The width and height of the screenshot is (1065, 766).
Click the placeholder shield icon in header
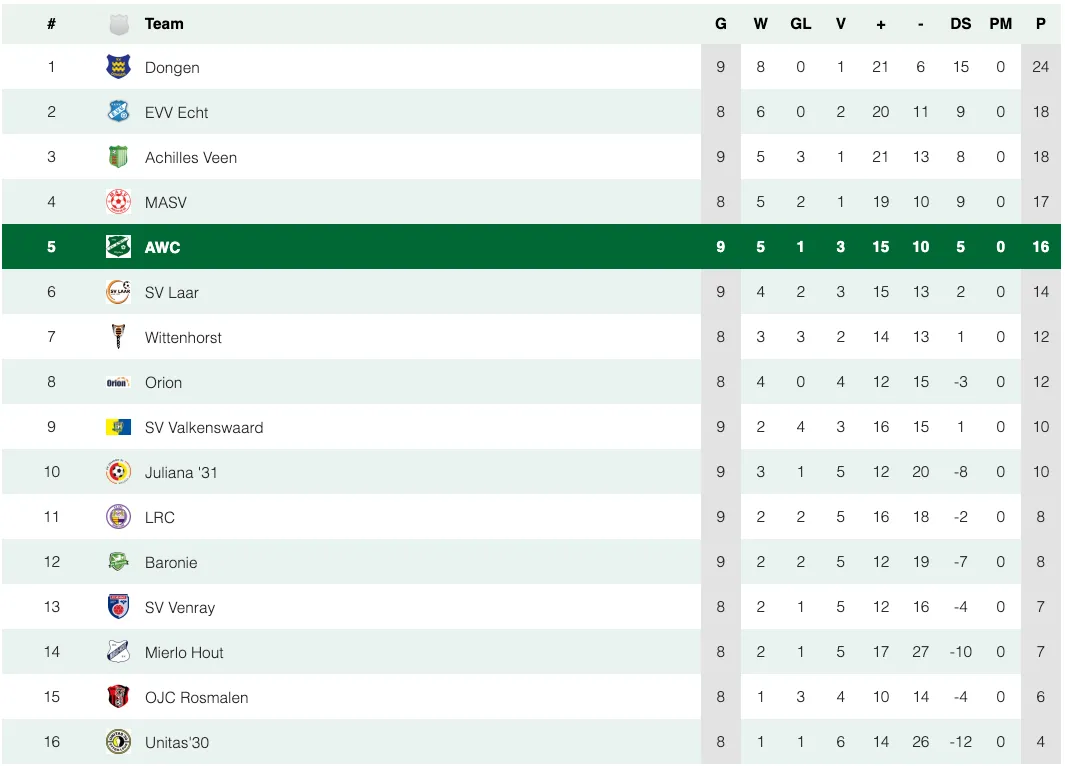118,24
